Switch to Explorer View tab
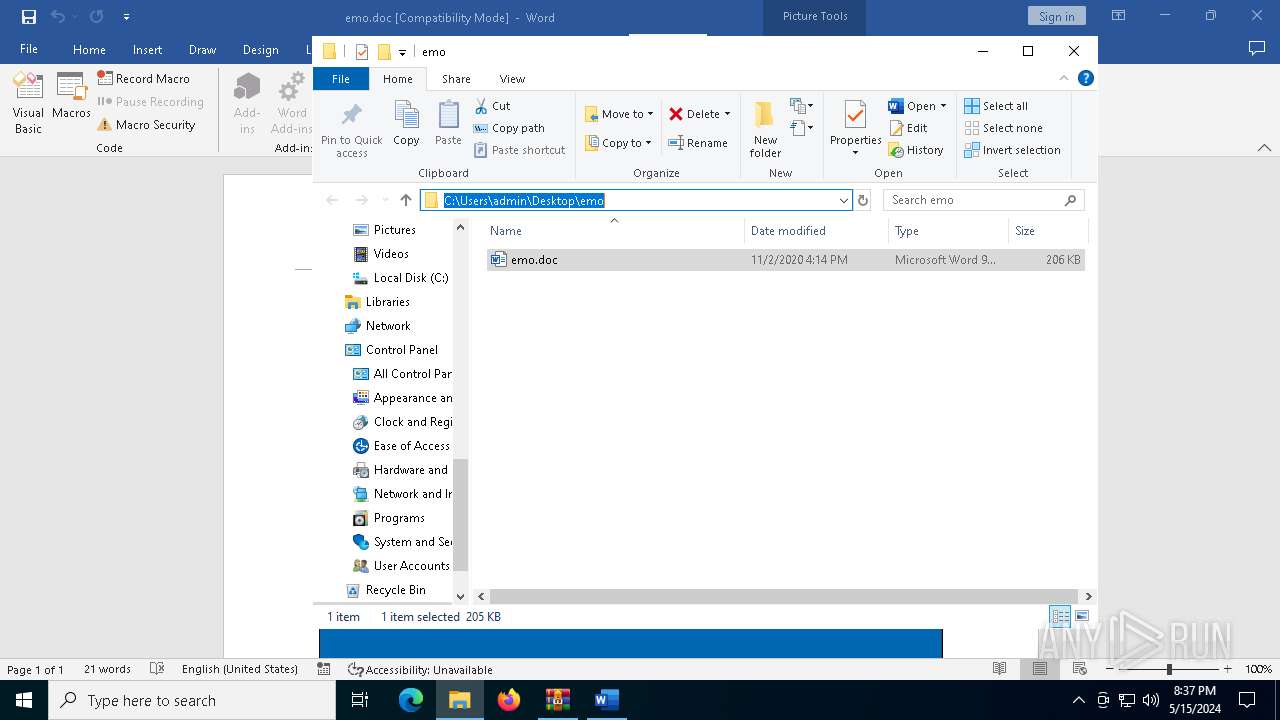The width and height of the screenshot is (1280, 720). (x=512, y=79)
